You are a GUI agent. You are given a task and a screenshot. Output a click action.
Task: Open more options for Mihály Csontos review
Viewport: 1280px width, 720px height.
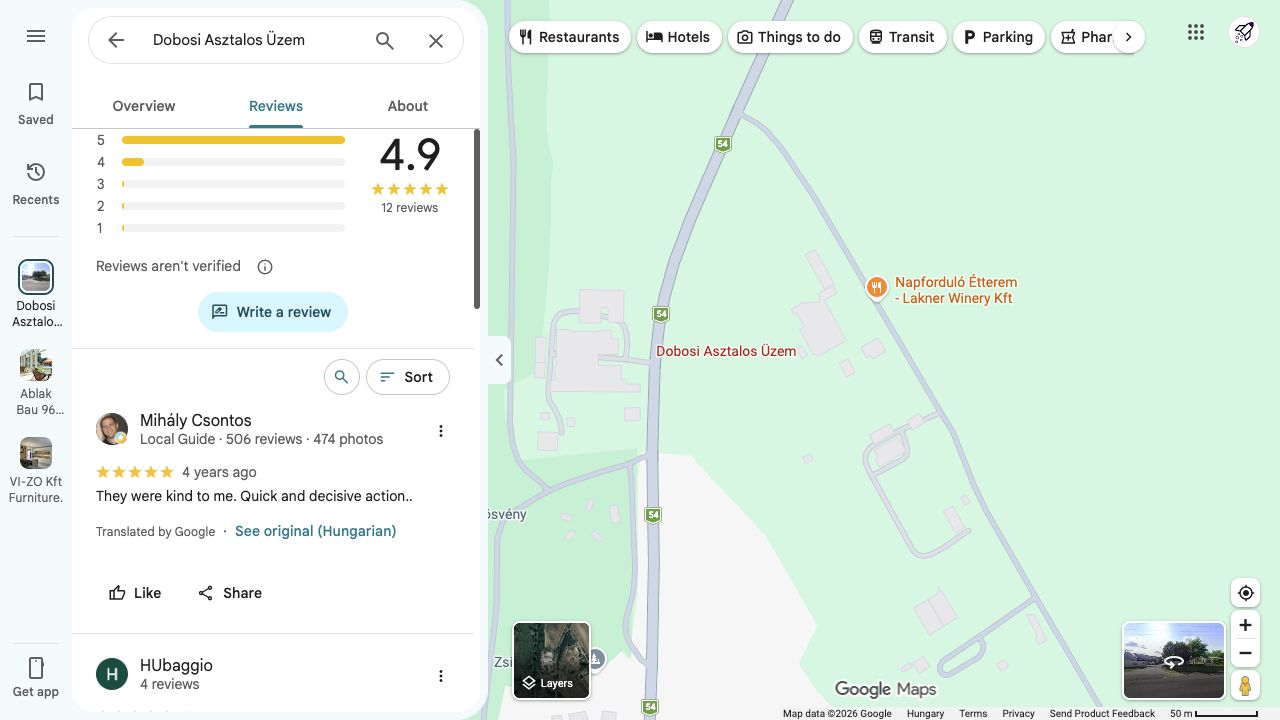point(441,431)
